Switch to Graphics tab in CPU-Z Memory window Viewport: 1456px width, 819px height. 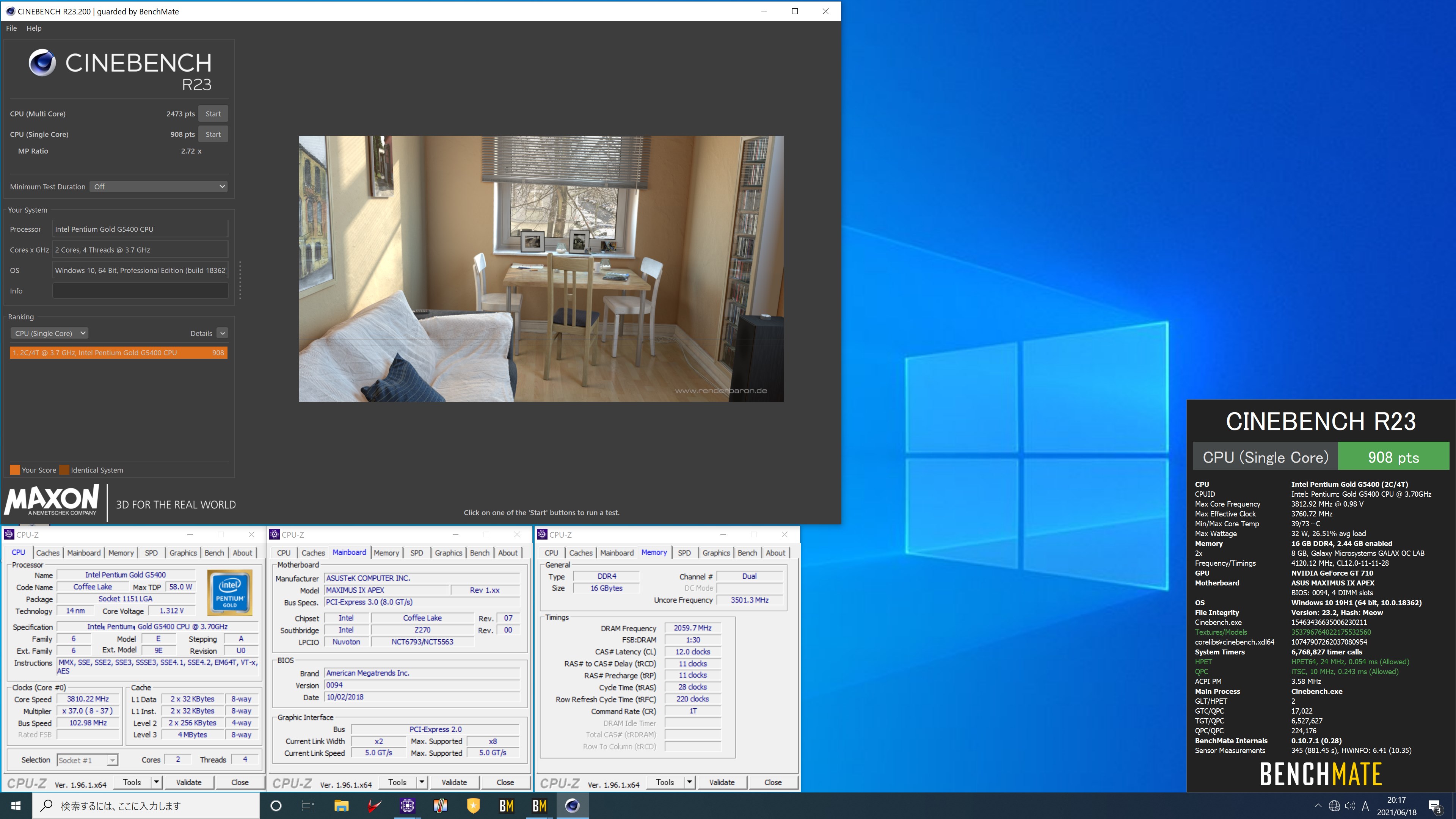[x=716, y=553]
